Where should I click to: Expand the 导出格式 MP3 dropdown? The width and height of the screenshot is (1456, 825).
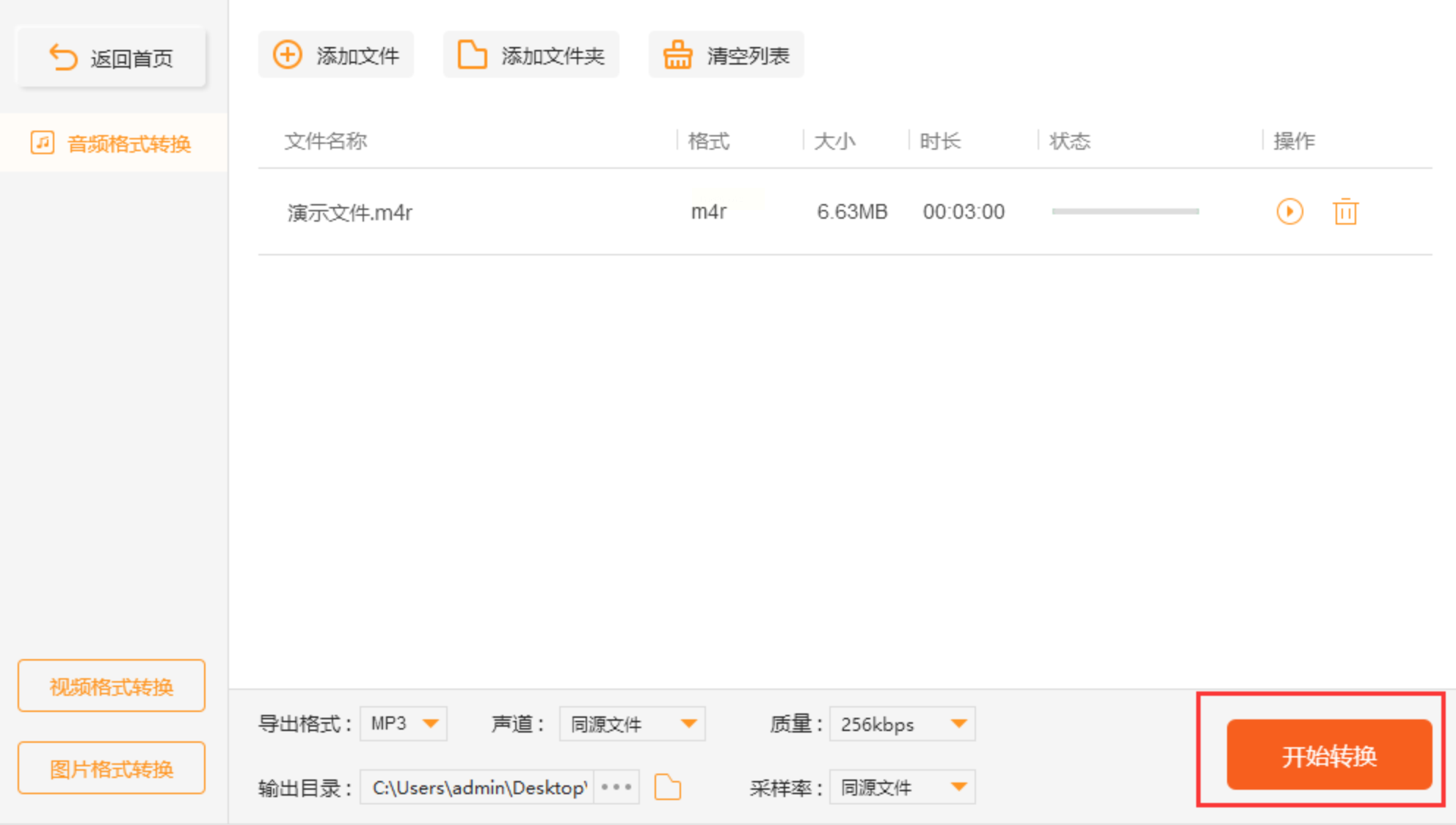(x=430, y=724)
